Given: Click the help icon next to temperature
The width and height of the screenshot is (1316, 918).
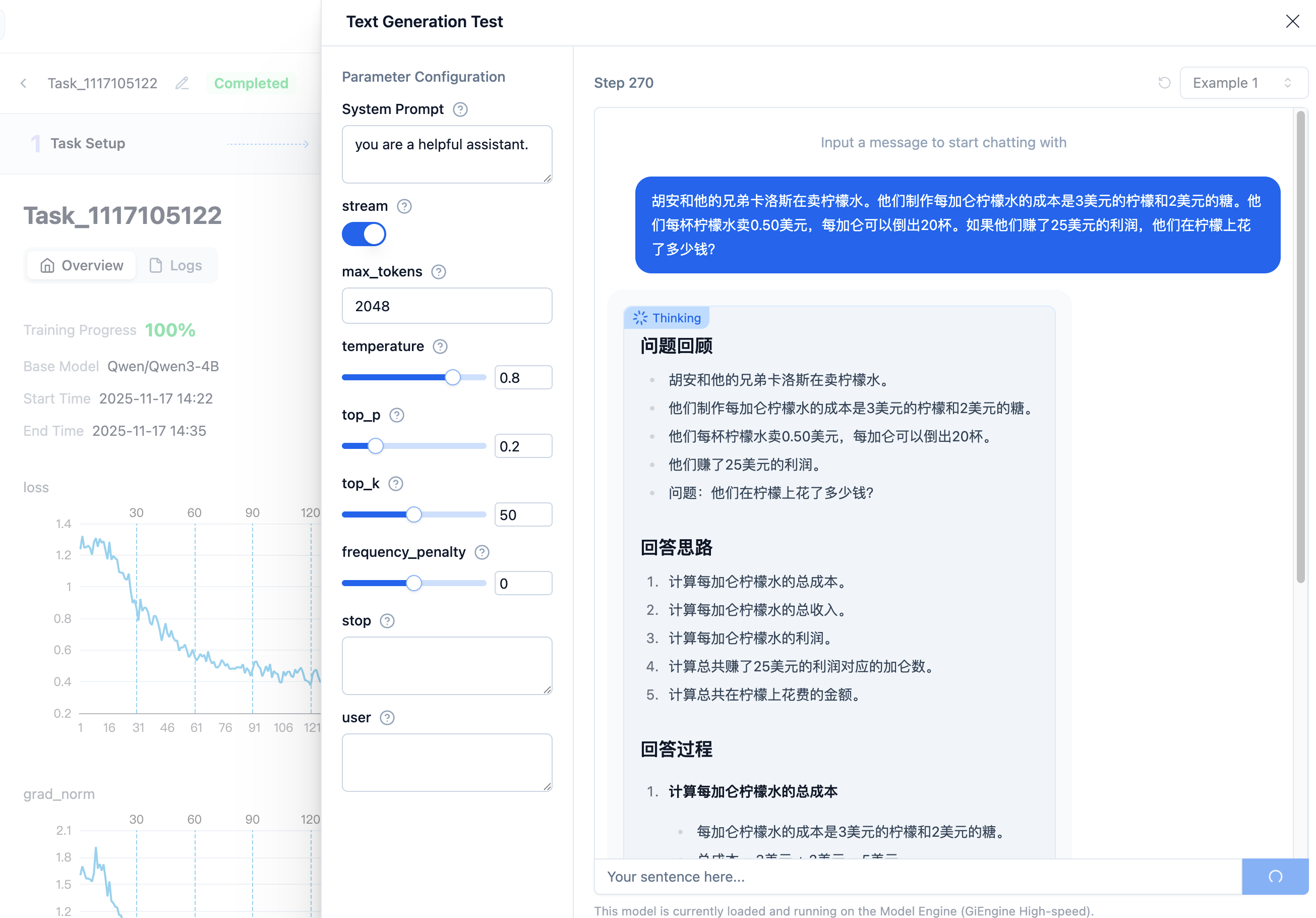Looking at the screenshot, I should pyautogui.click(x=440, y=347).
